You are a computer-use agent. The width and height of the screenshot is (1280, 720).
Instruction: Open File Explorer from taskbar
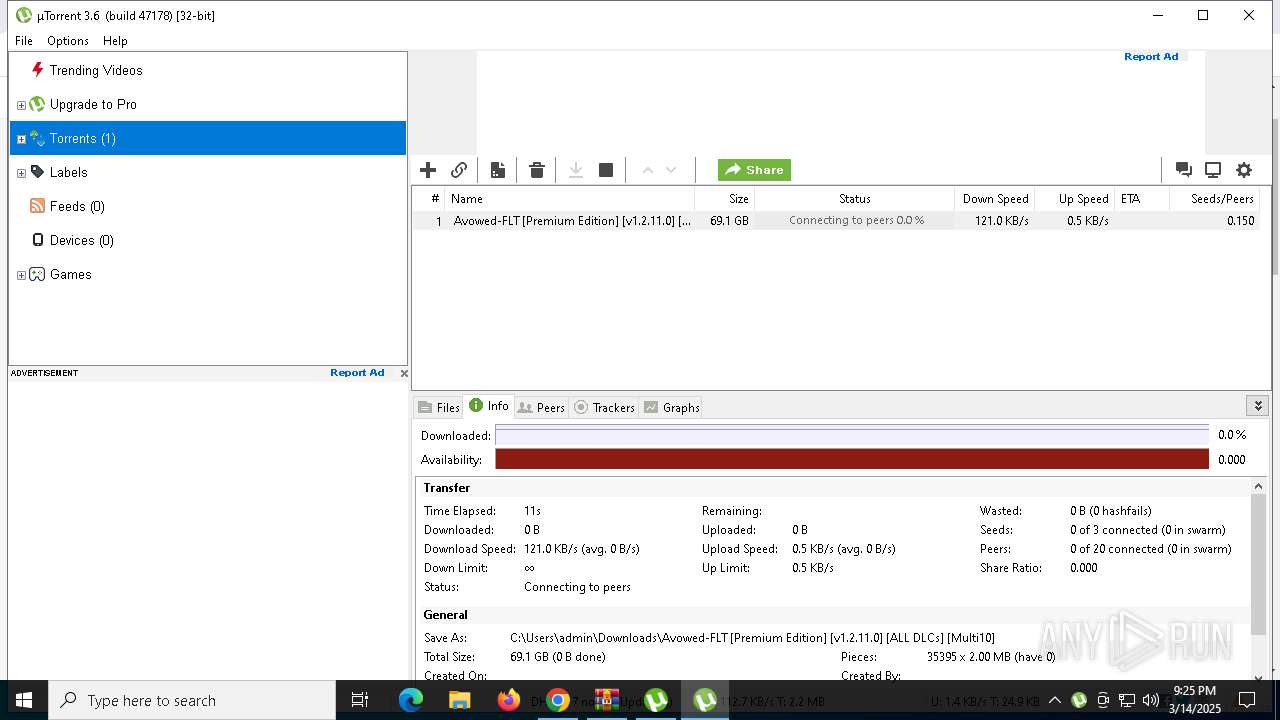click(x=460, y=700)
